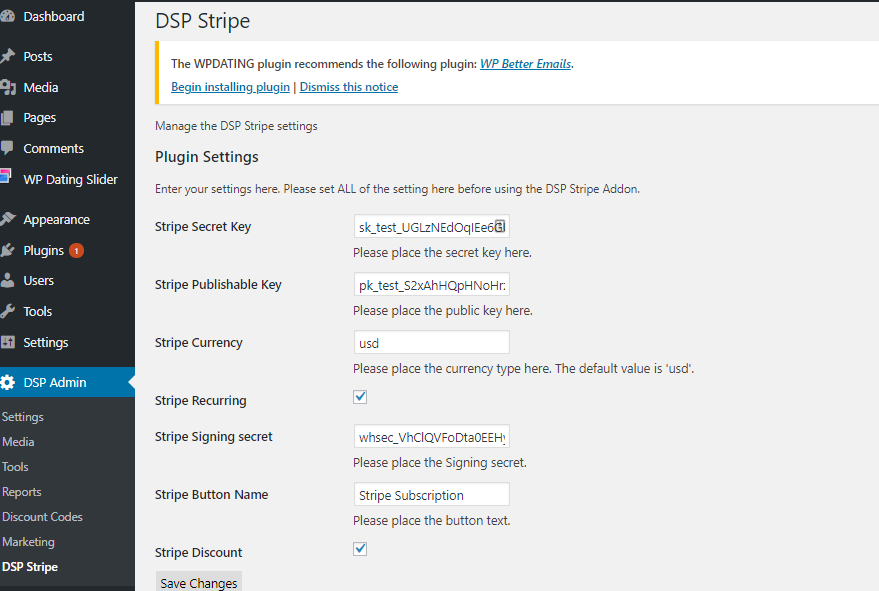The height and width of the screenshot is (591, 879).
Task: Click the hint 'Please place the Signing secret.'
Action: [440, 463]
